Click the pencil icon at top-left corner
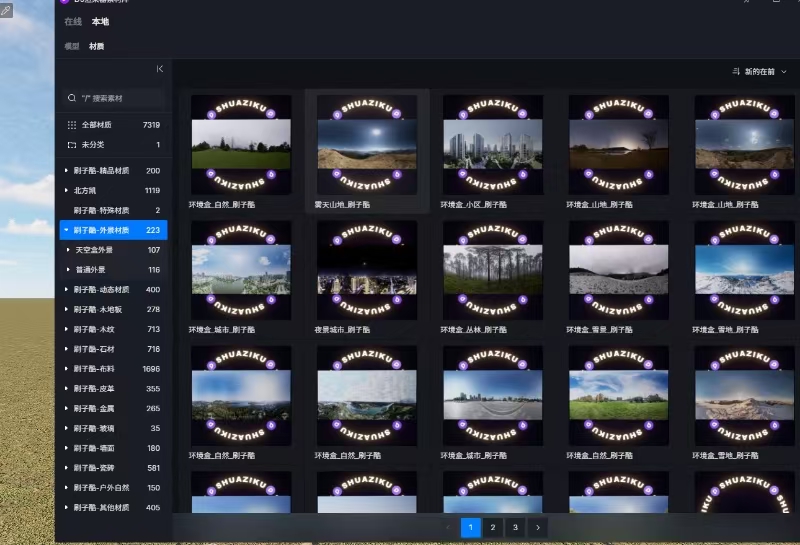Viewport: 800px width, 545px height. pos(6,10)
